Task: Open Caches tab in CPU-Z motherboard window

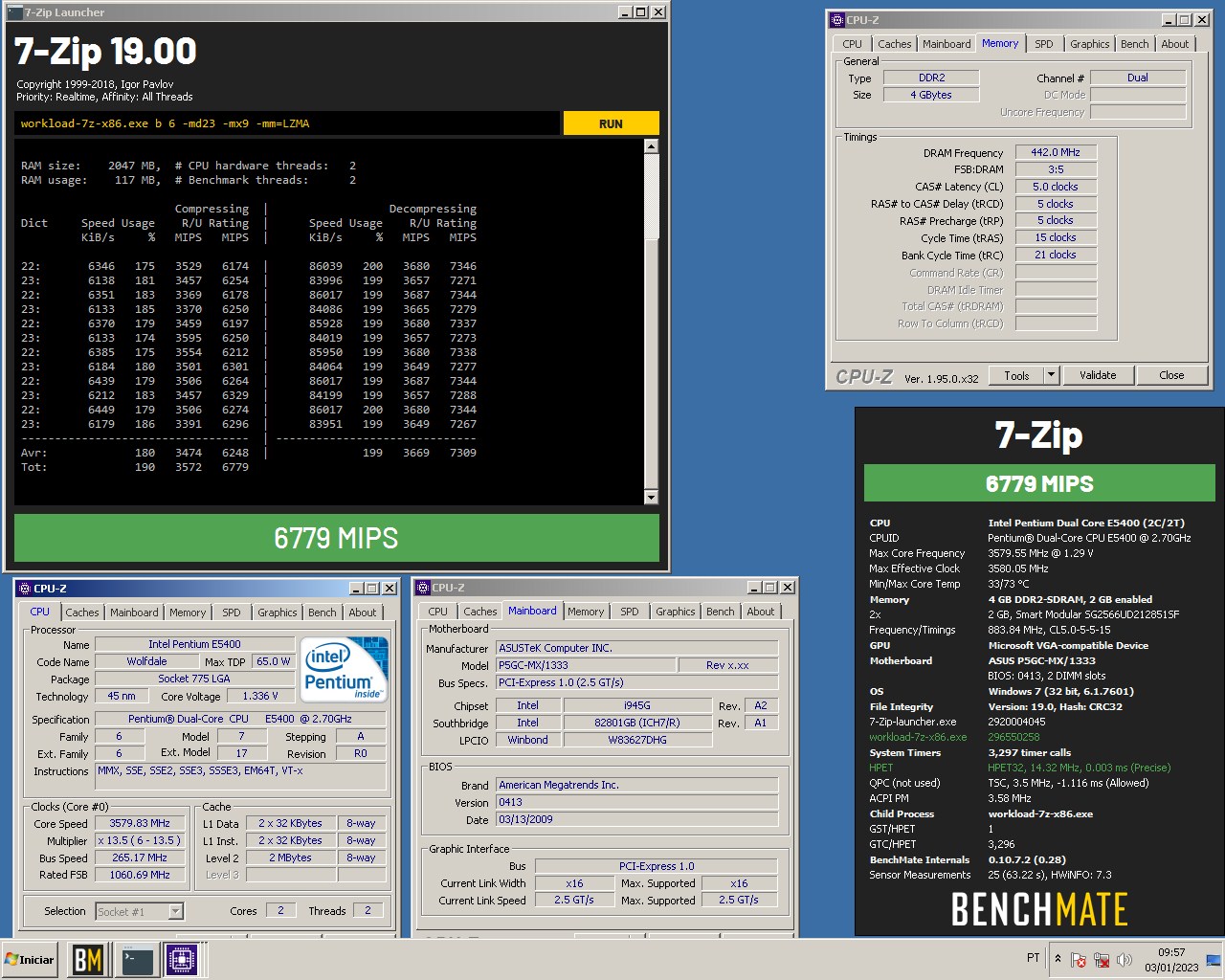Action: (x=480, y=612)
